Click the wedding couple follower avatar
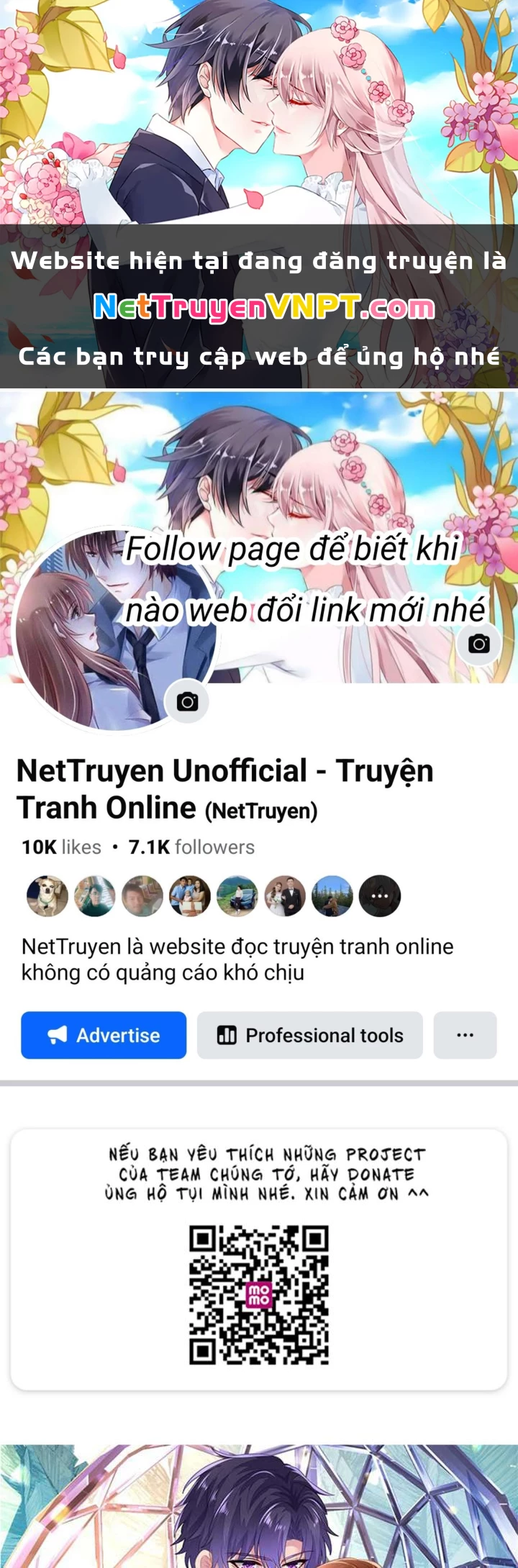518x1568 pixels. coord(285,896)
